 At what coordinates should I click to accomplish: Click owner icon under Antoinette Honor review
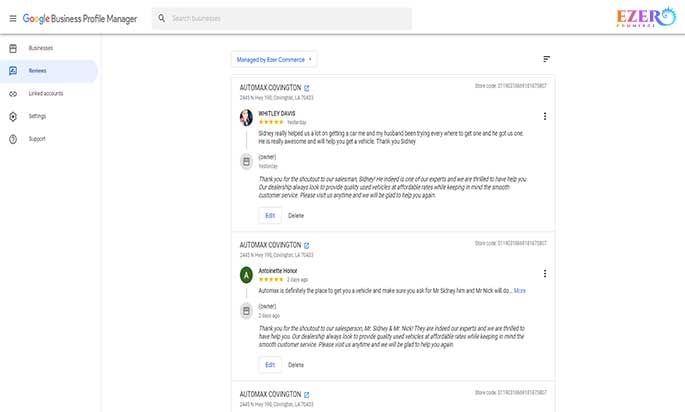pyautogui.click(x=246, y=311)
